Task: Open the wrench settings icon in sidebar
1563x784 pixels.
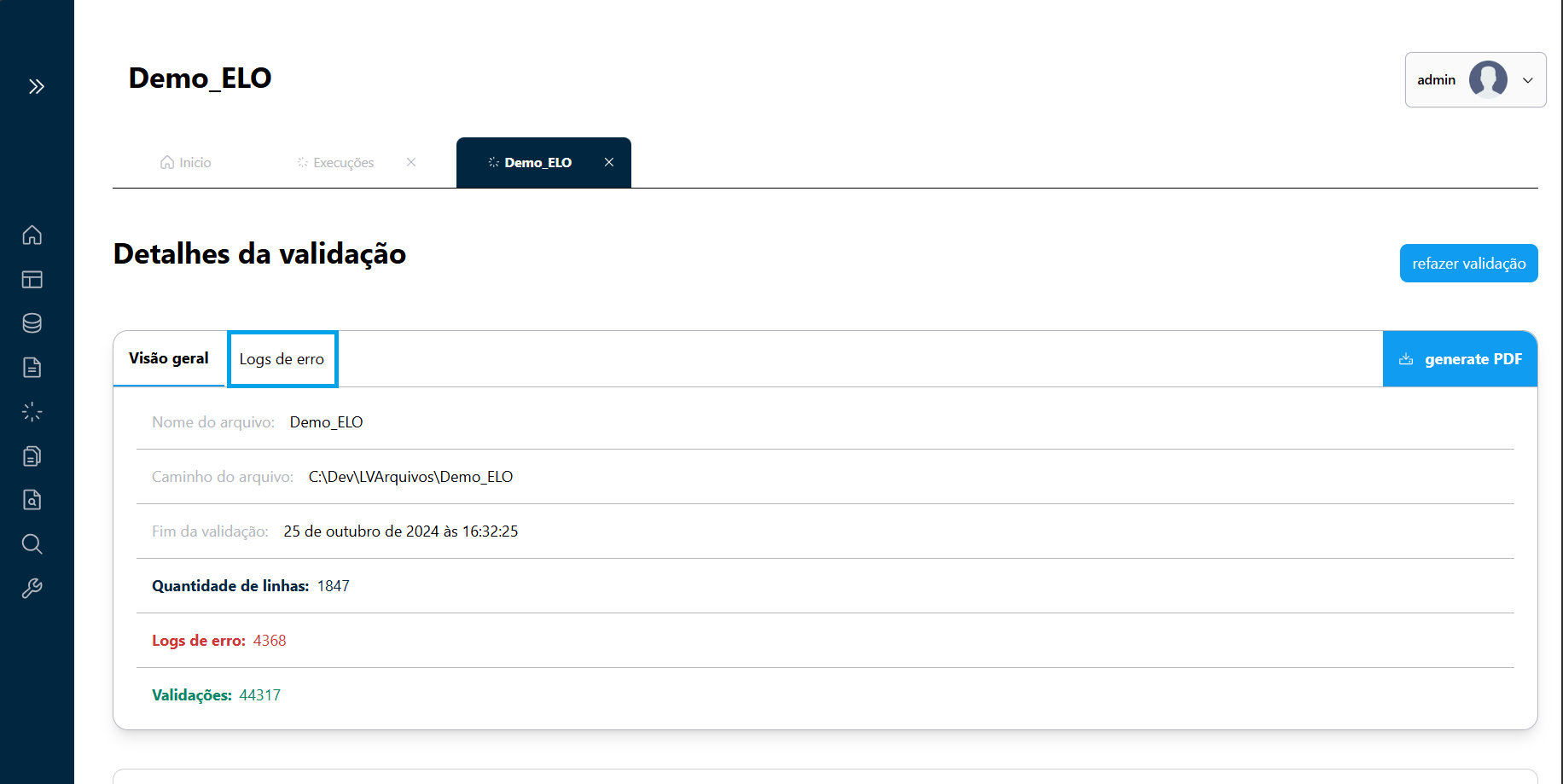Action: (x=32, y=589)
